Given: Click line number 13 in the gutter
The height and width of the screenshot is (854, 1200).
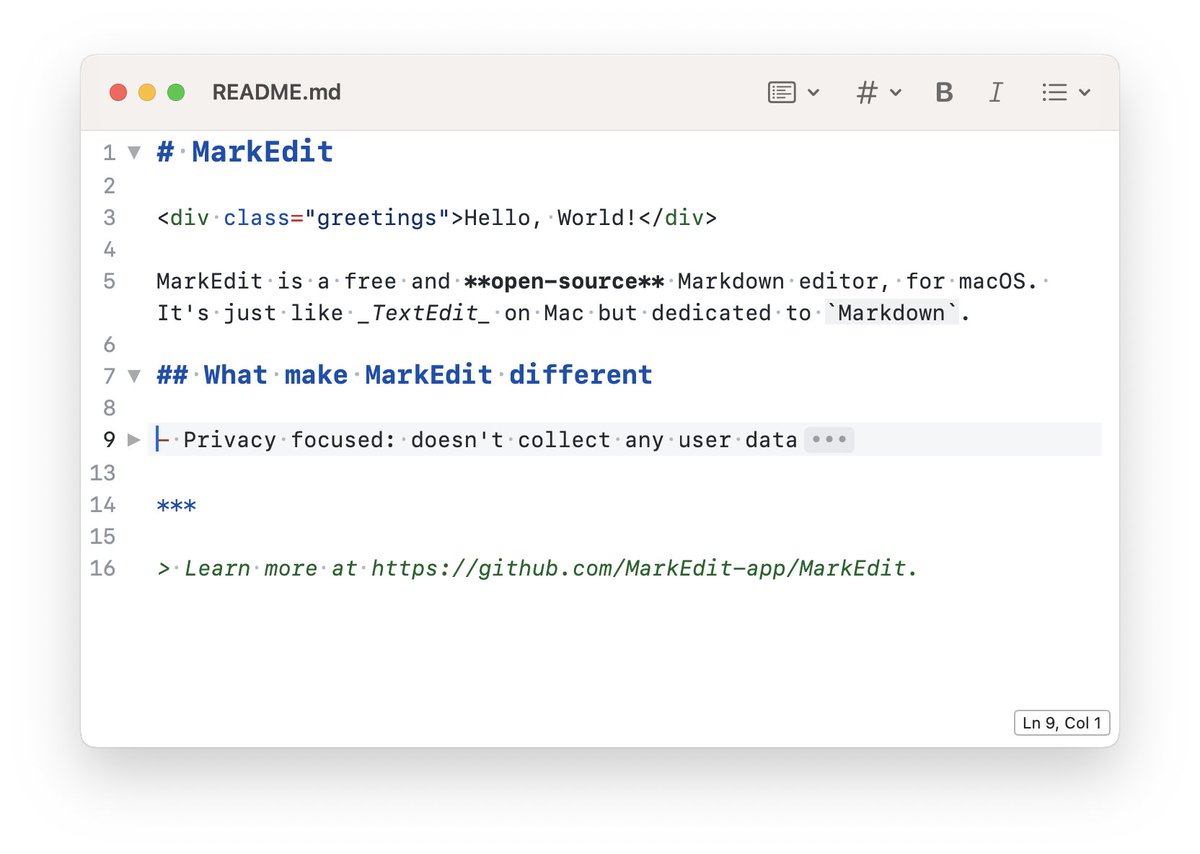Looking at the screenshot, I should 103,472.
